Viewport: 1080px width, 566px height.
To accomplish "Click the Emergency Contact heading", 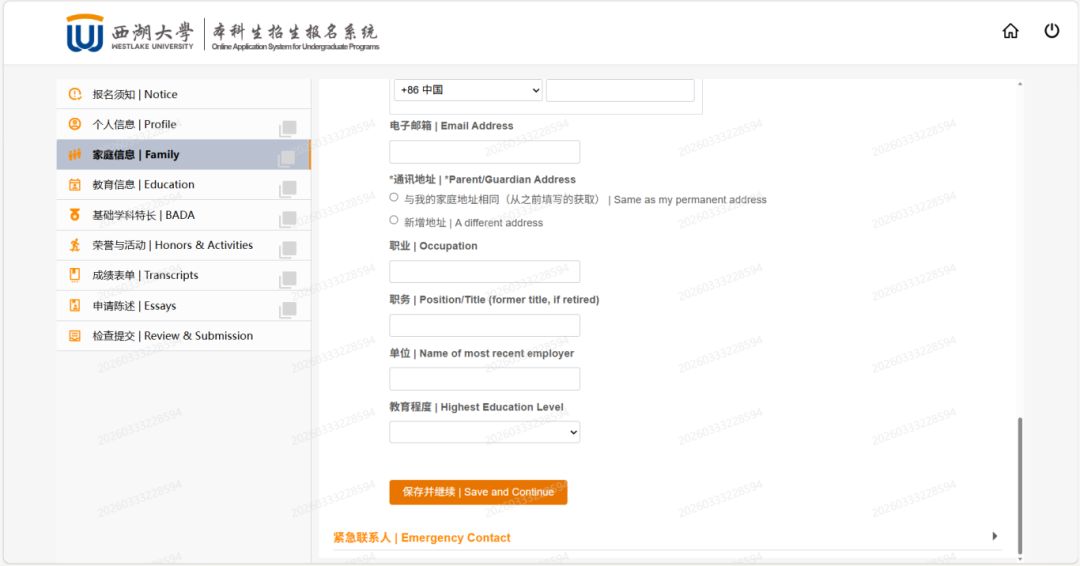I will [x=422, y=538].
